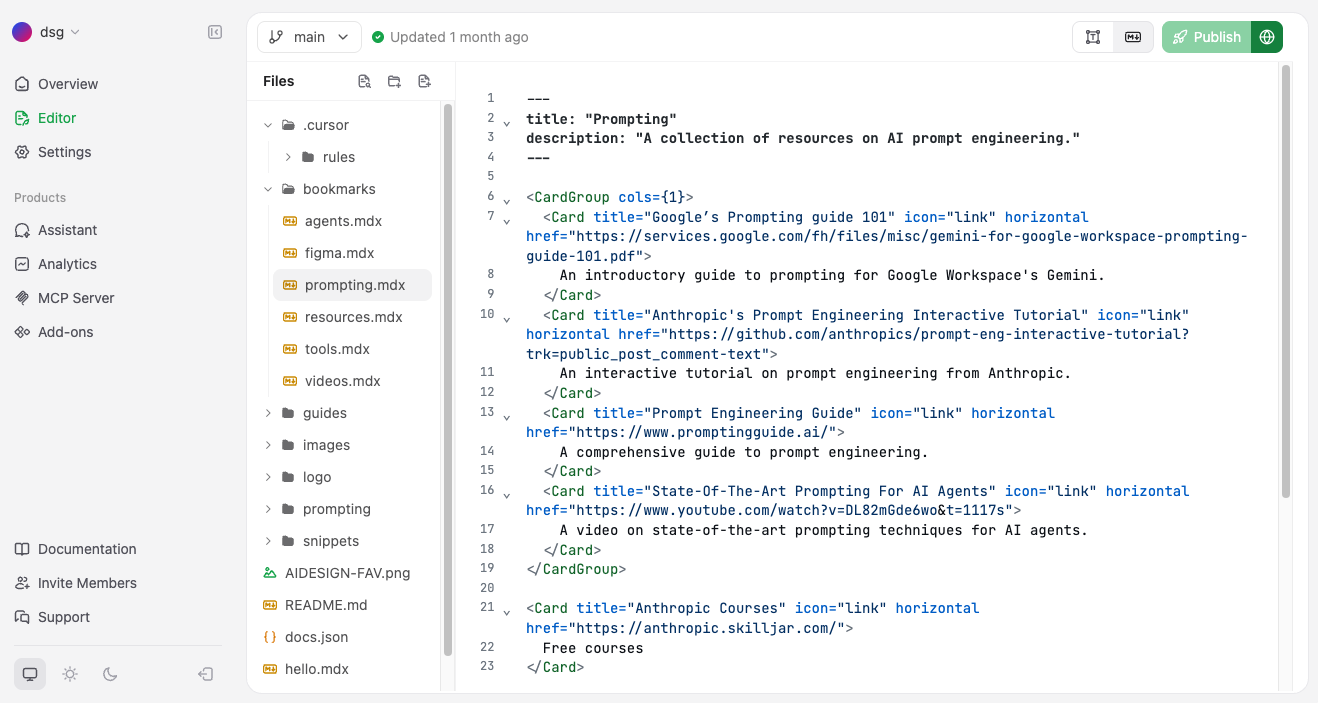Click the search files icon

pos(364,81)
